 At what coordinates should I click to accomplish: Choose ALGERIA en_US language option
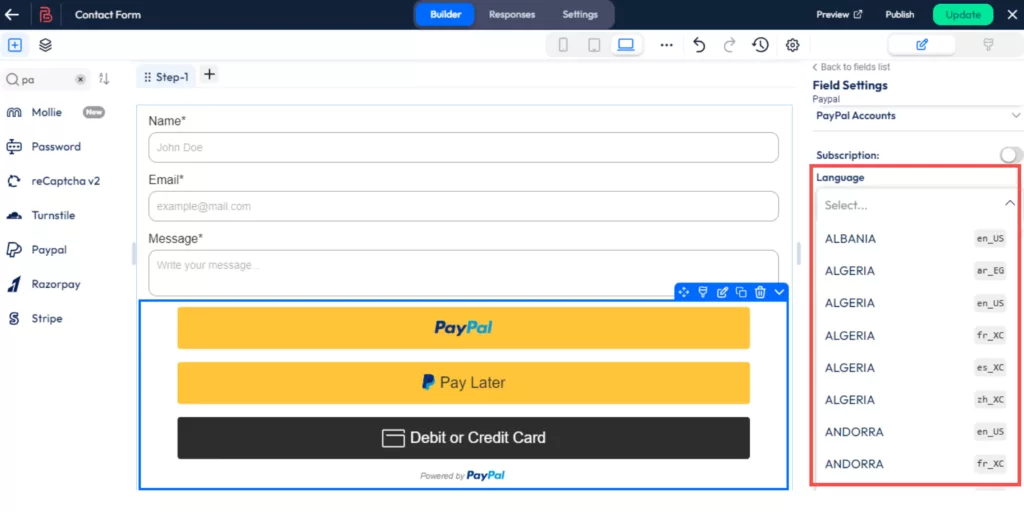pyautogui.click(x=916, y=303)
